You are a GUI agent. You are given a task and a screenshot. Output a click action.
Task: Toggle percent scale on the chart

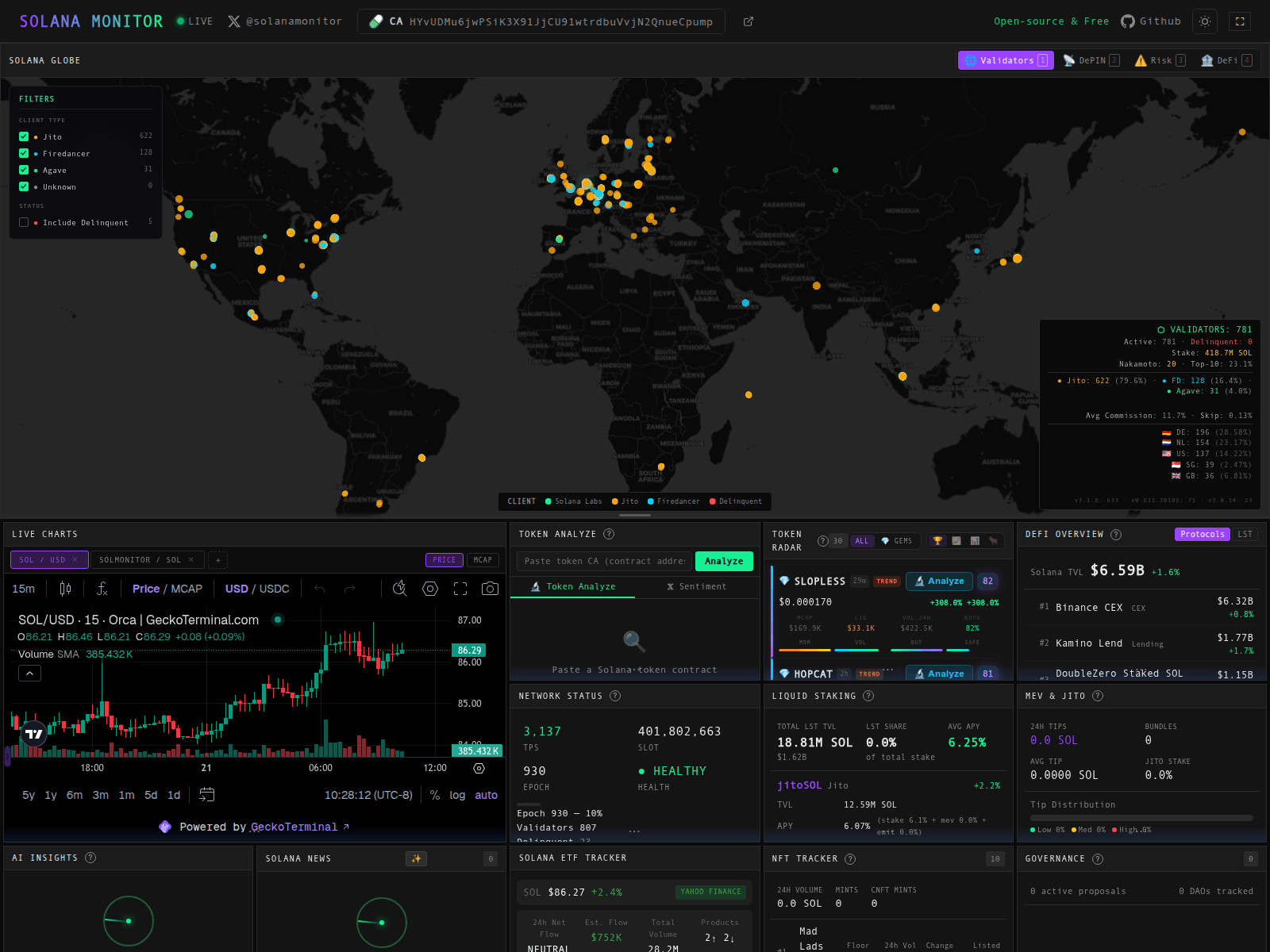coord(435,795)
